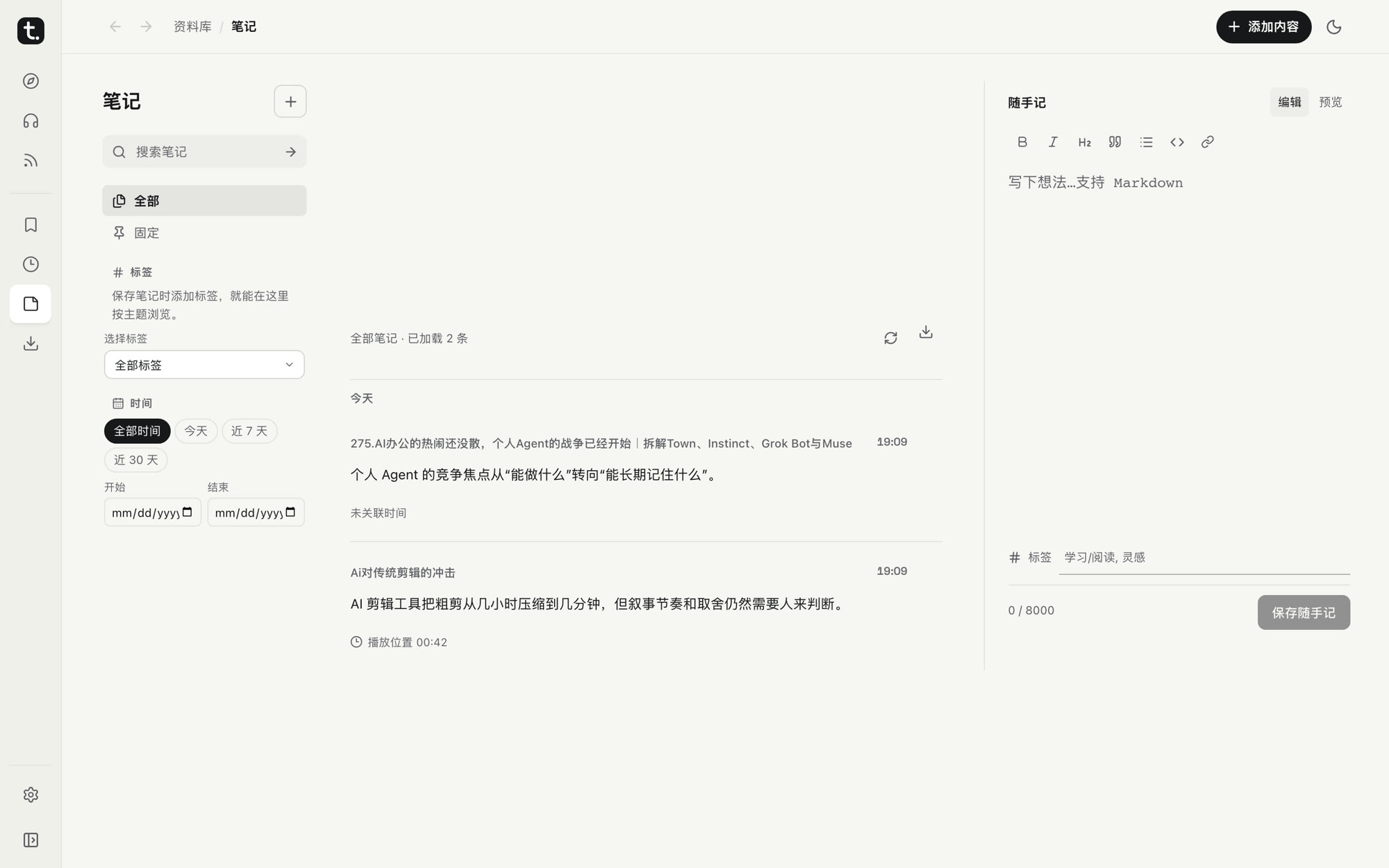The width and height of the screenshot is (1389, 868).
Task: Select the 近 7 天 time filter
Action: (x=249, y=431)
